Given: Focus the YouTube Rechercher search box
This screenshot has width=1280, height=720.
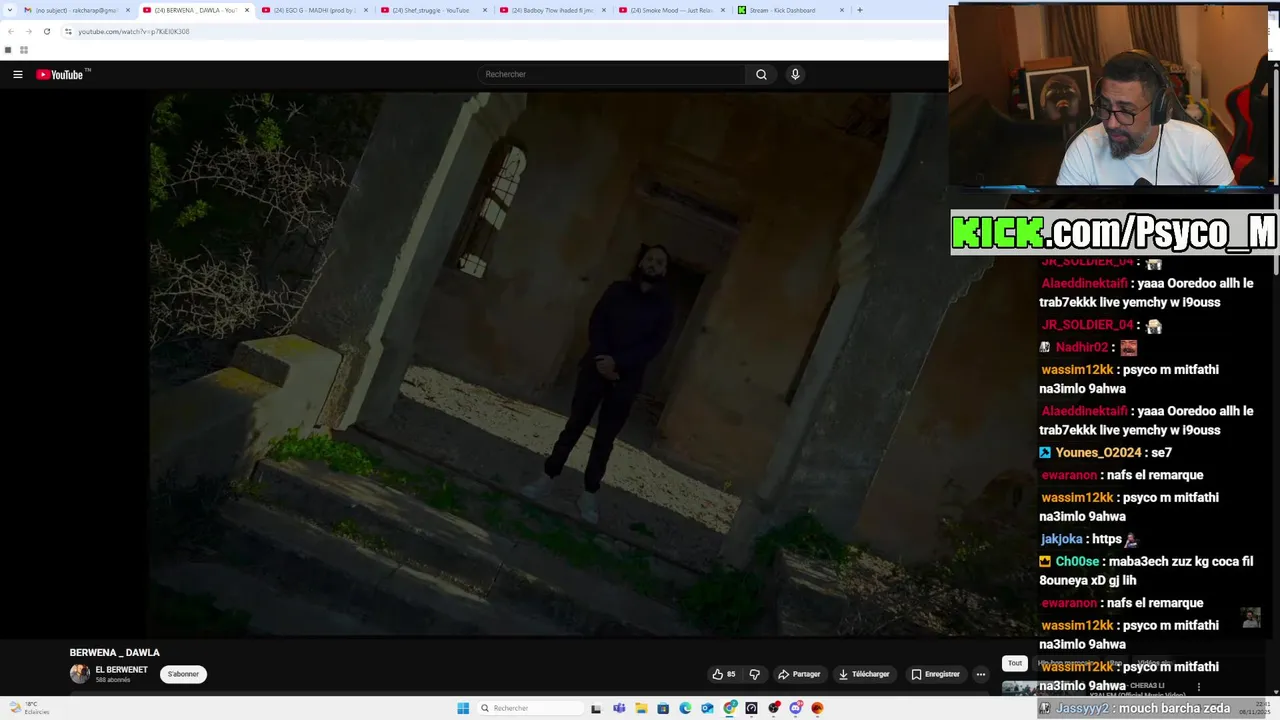Looking at the screenshot, I should (x=612, y=74).
